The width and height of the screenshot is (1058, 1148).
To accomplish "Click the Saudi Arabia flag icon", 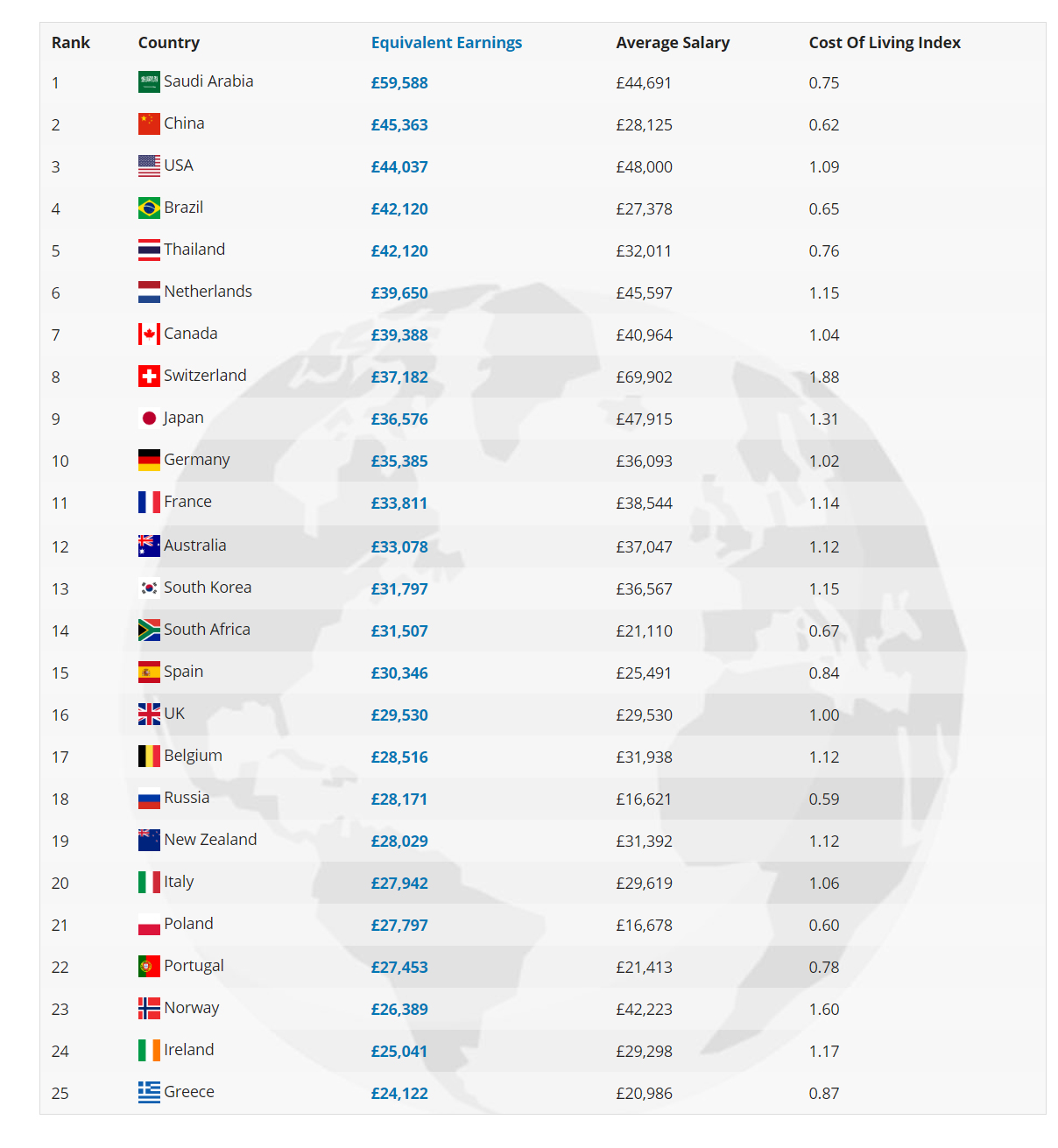I will click(x=149, y=82).
